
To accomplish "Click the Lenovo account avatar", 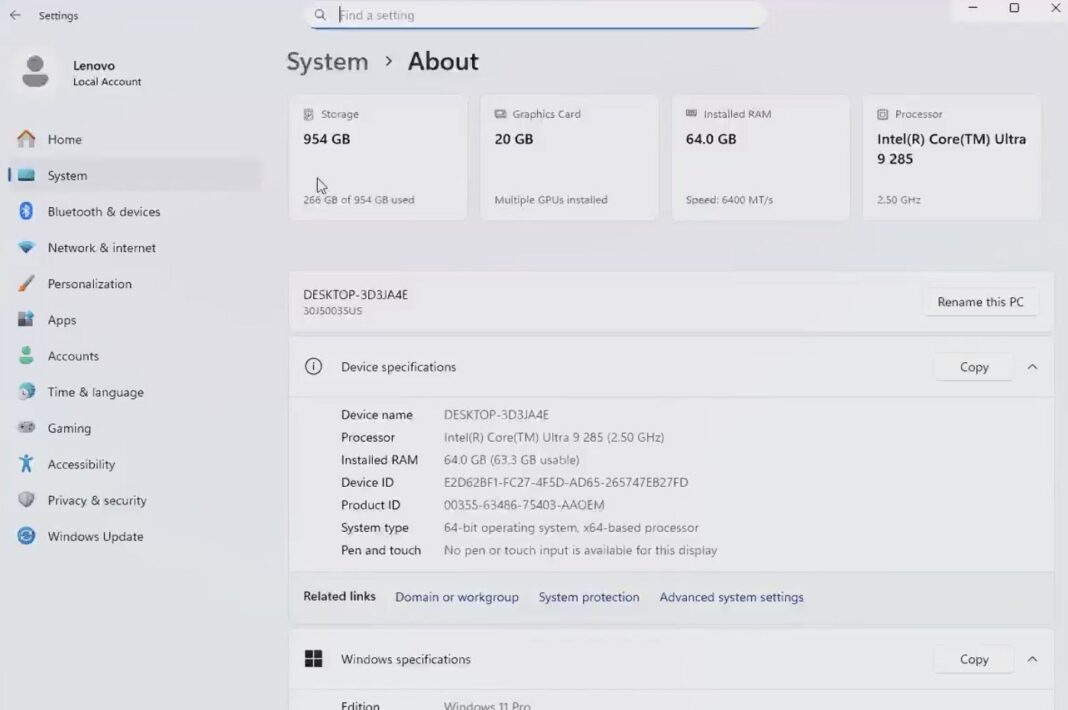I will 35,72.
